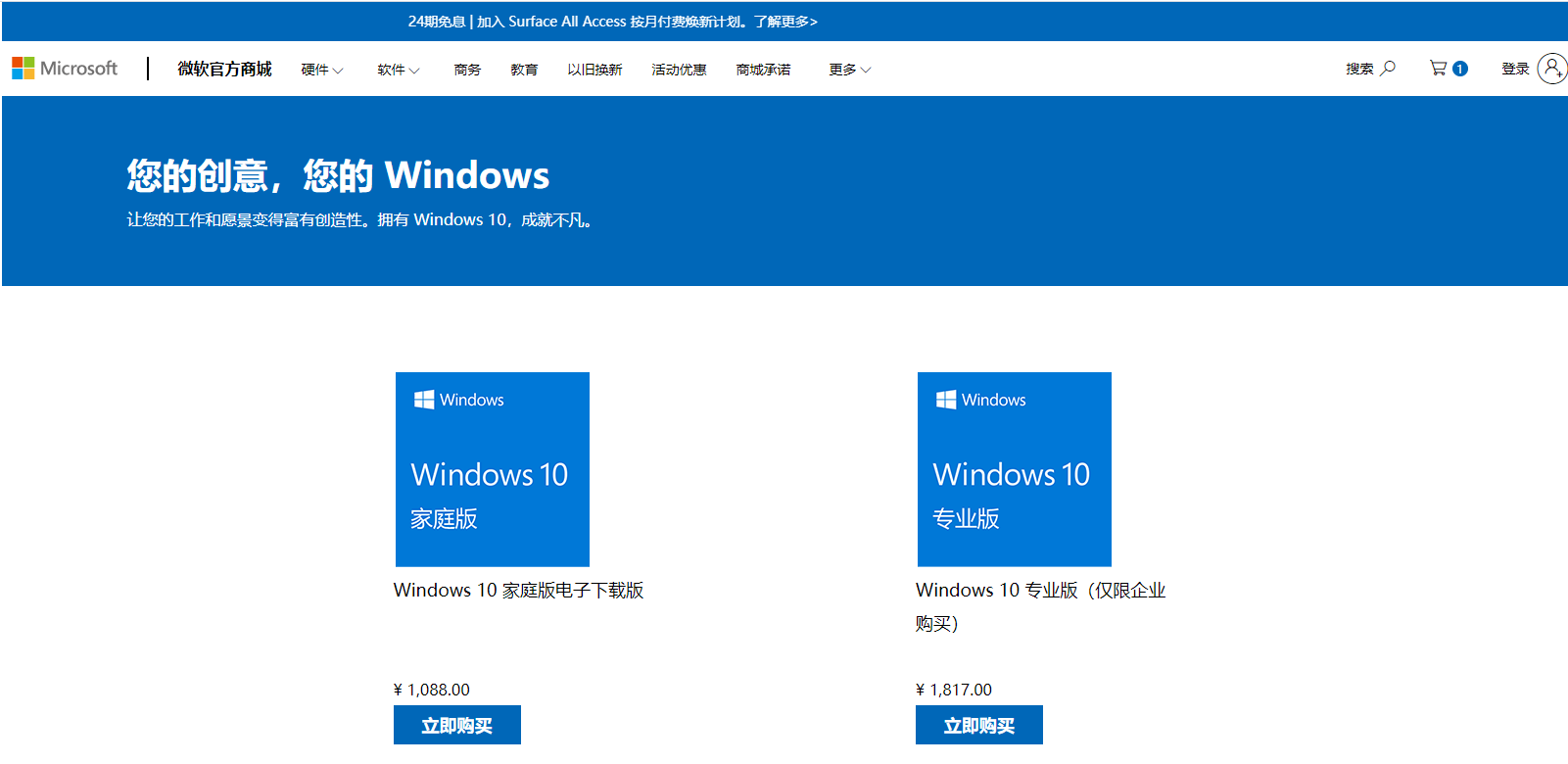Click the 搜索 search label
The height and width of the screenshot is (764, 1568).
(1359, 69)
